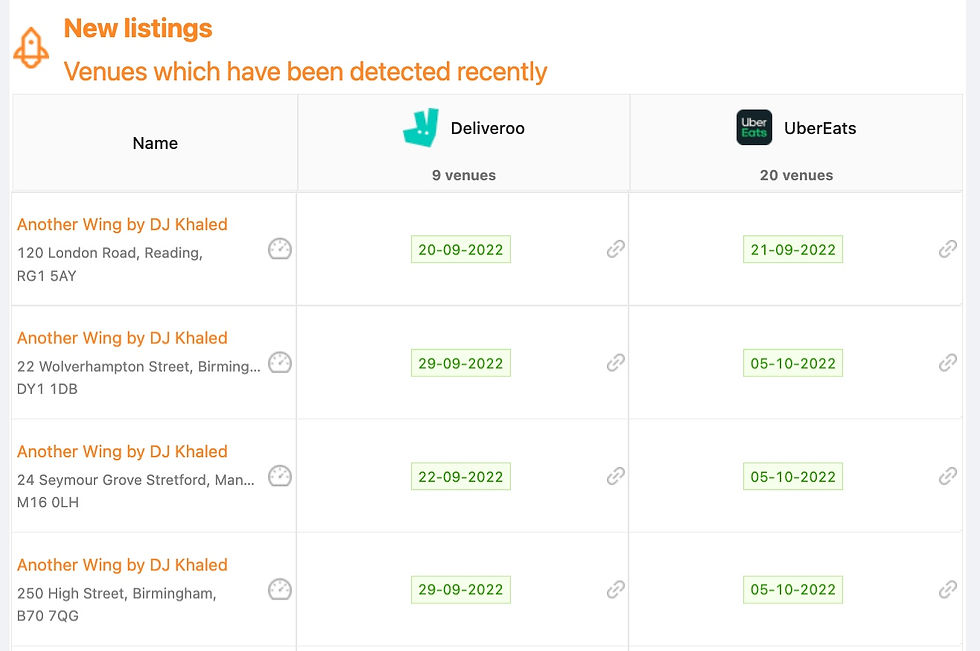Image resolution: width=980 pixels, height=651 pixels.
Task: Open UberEats link icon for Reading venue
Action: pos(948,249)
